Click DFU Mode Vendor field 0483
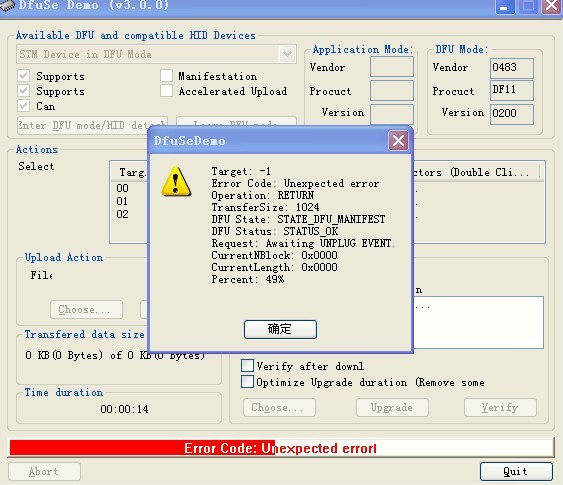This screenshot has height=485, width=563. 512,68
